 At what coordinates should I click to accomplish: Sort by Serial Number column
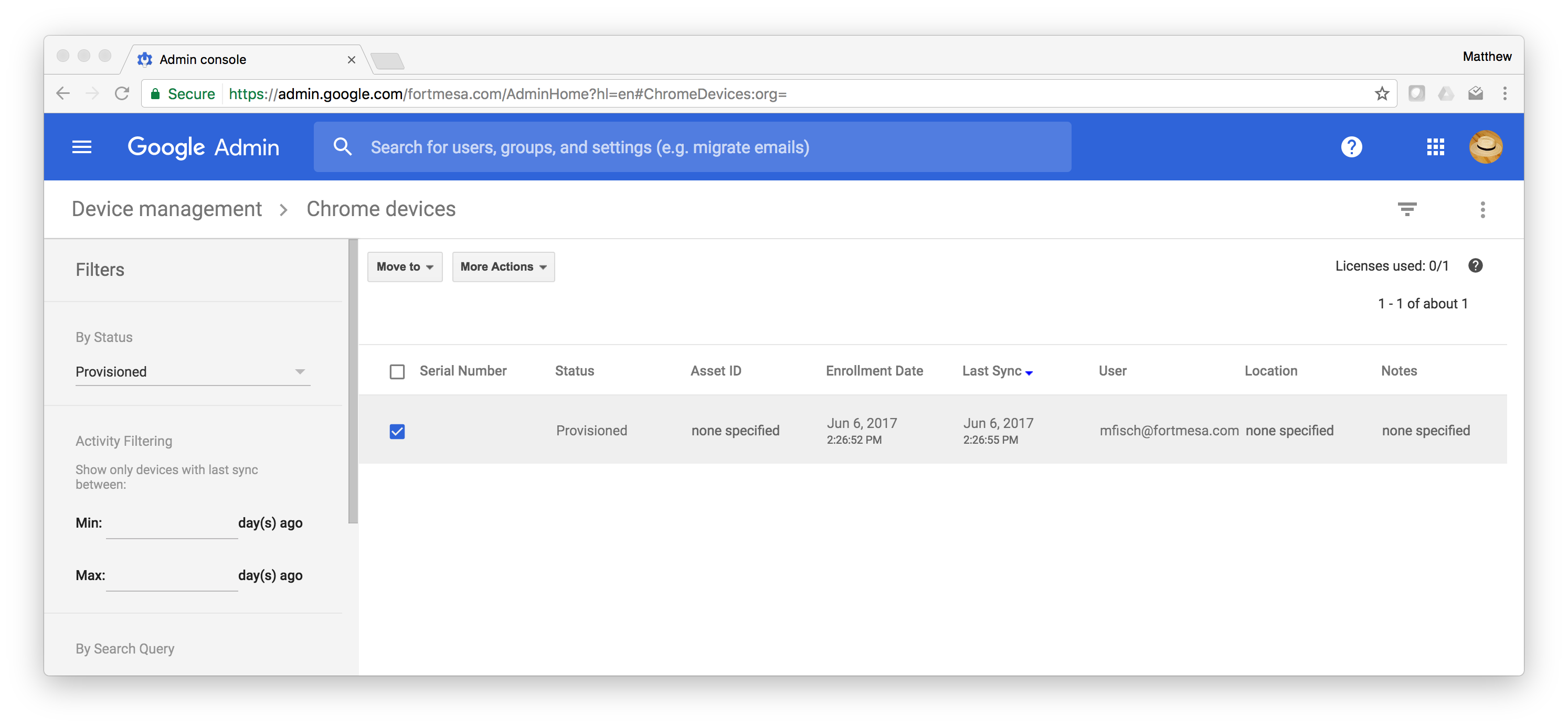(463, 371)
